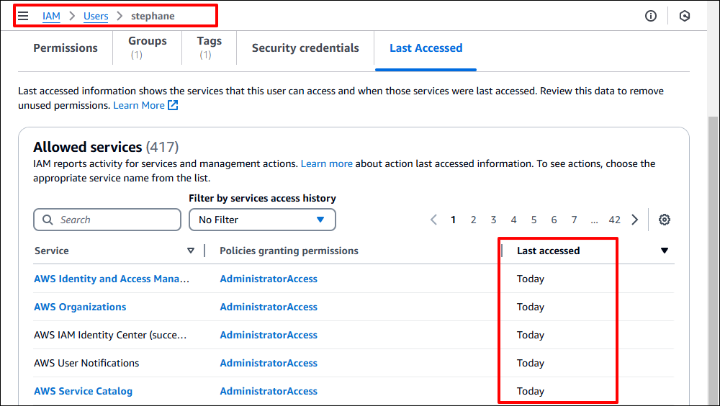Click in the services Search field

coord(107,220)
